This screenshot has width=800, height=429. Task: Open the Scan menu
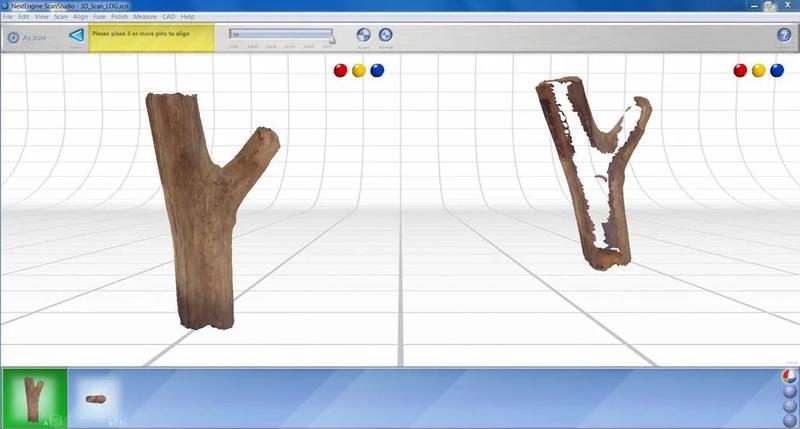coord(60,17)
